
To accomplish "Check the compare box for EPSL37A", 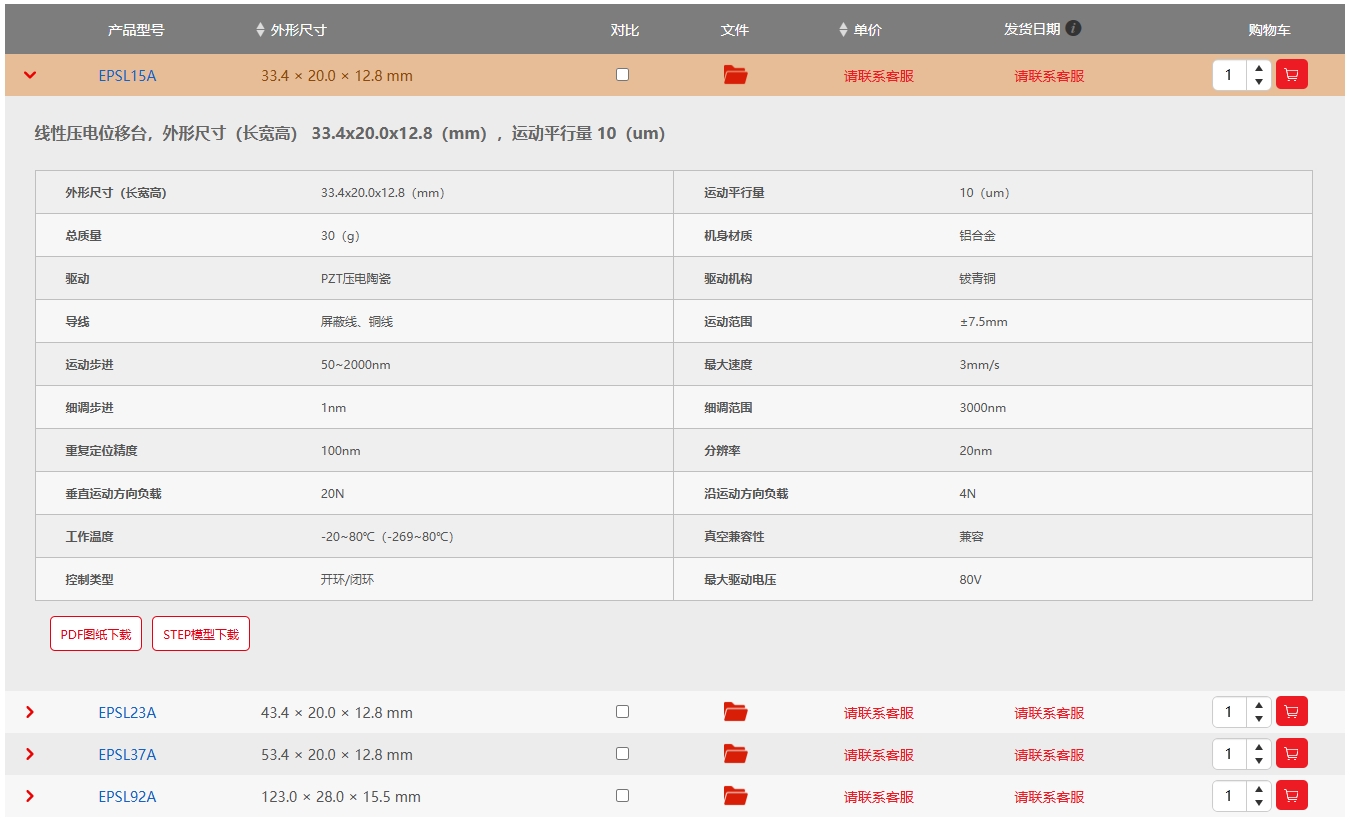I will coord(622,754).
